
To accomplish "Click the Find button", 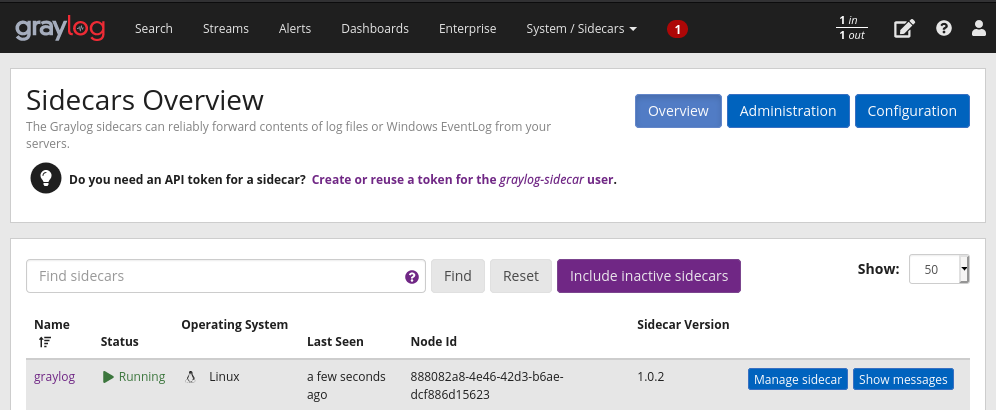I will 457,276.
